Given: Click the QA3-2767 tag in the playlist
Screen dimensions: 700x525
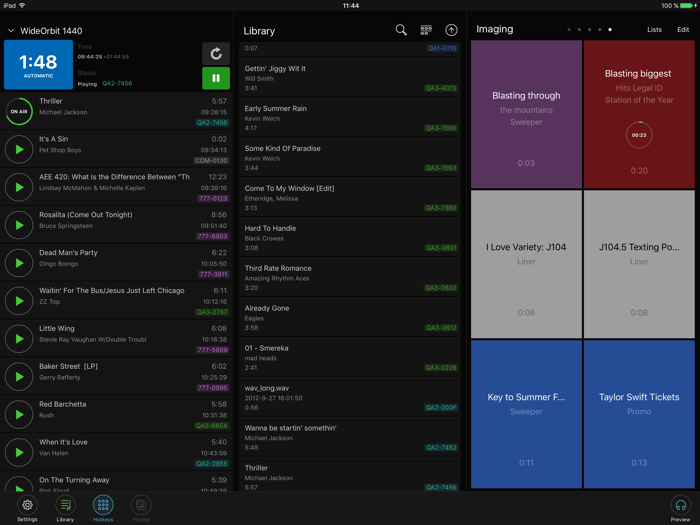Looking at the screenshot, I should tap(212, 312).
